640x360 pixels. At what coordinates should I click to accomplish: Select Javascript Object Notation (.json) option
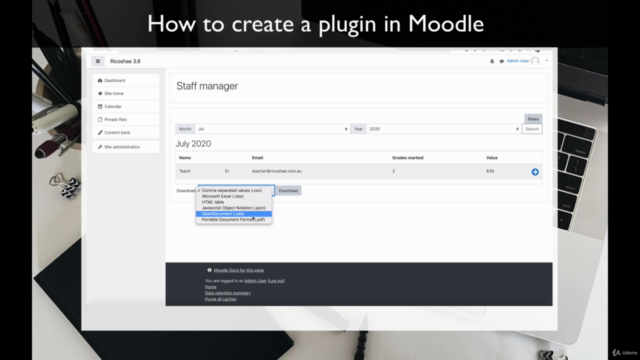tap(234, 208)
